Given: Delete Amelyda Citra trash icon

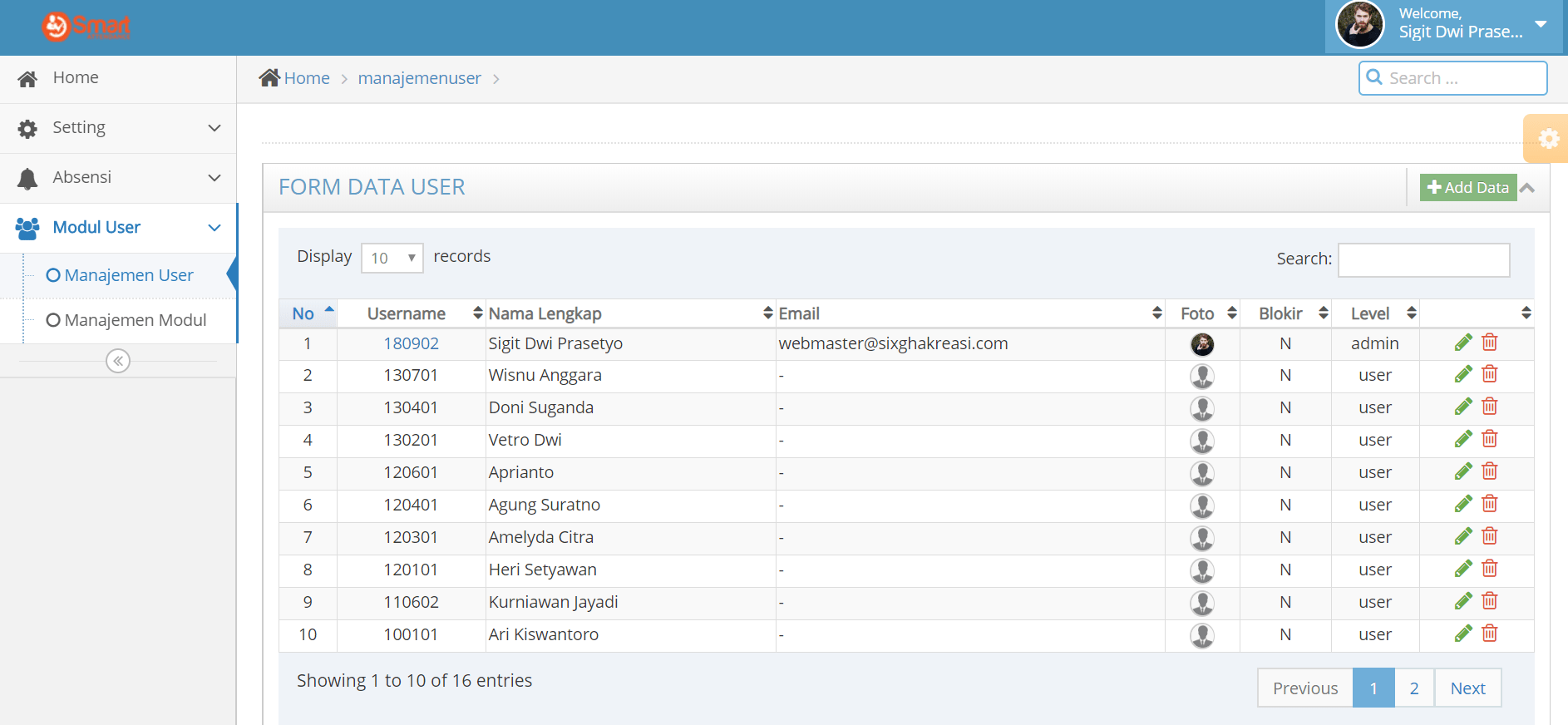Looking at the screenshot, I should (1490, 537).
